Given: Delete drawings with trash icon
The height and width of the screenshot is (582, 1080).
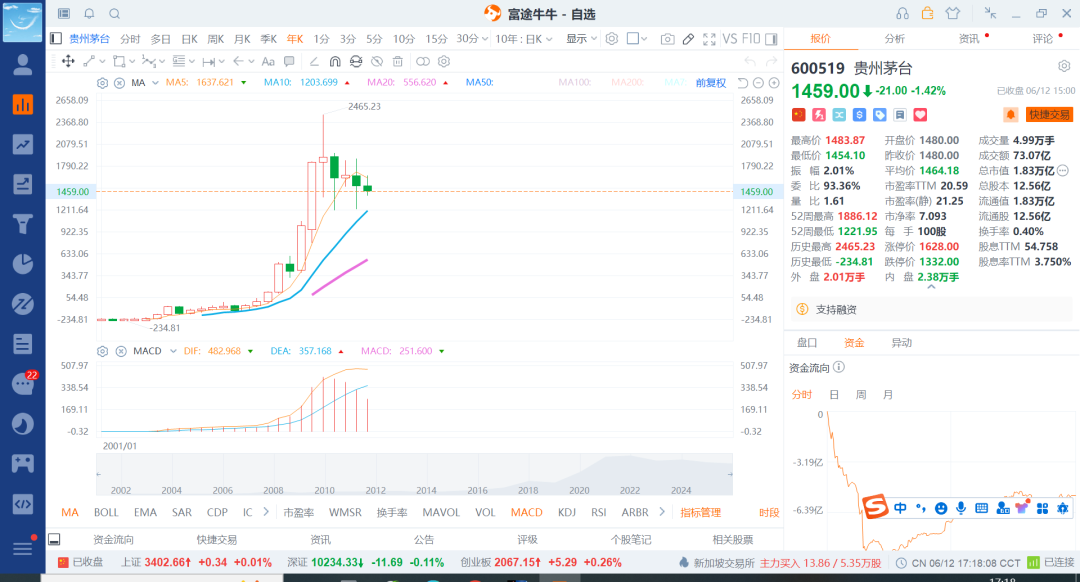Looking at the screenshot, I should point(397,61).
